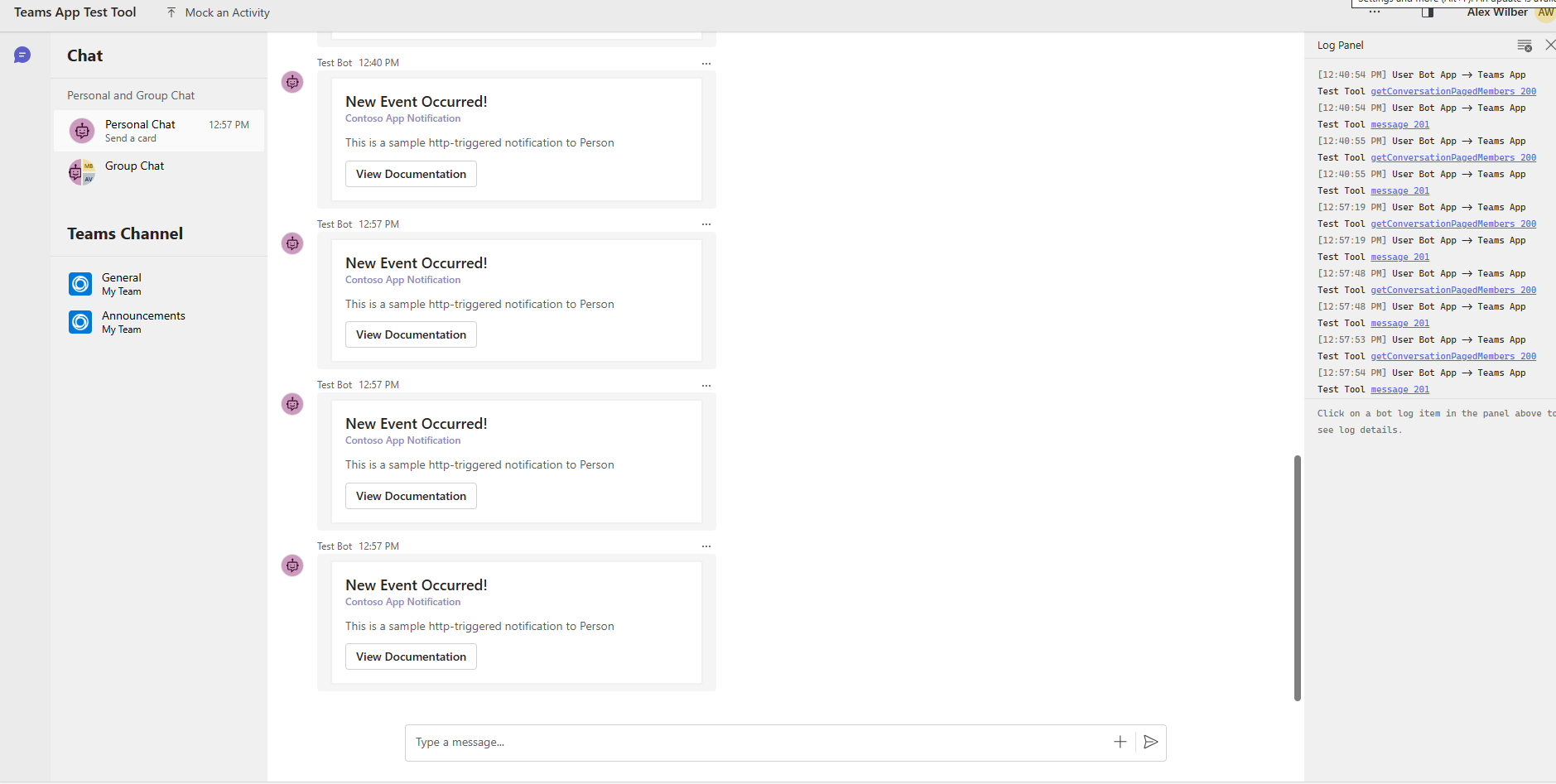Click the Announcements channel team icon
The height and width of the screenshot is (784, 1556).
[80, 322]
